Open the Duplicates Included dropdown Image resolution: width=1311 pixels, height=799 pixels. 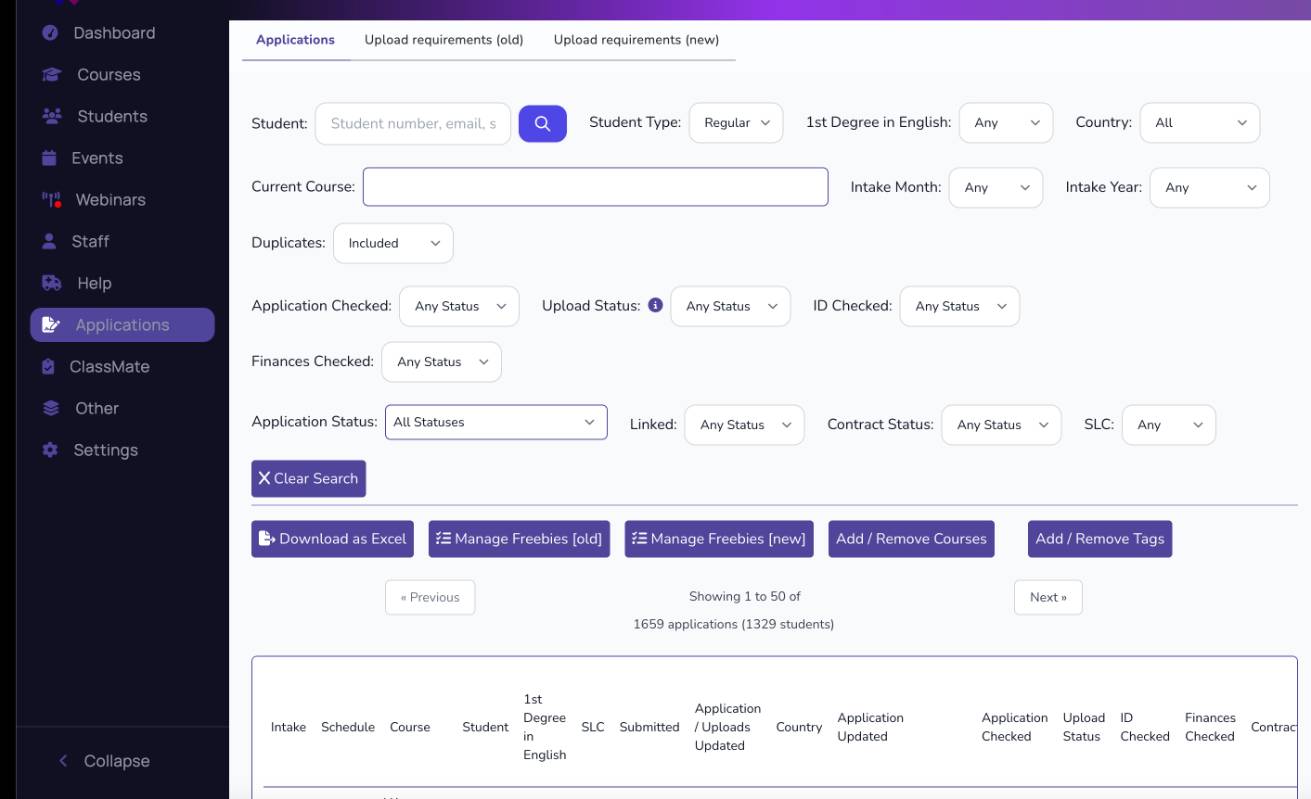393,243
